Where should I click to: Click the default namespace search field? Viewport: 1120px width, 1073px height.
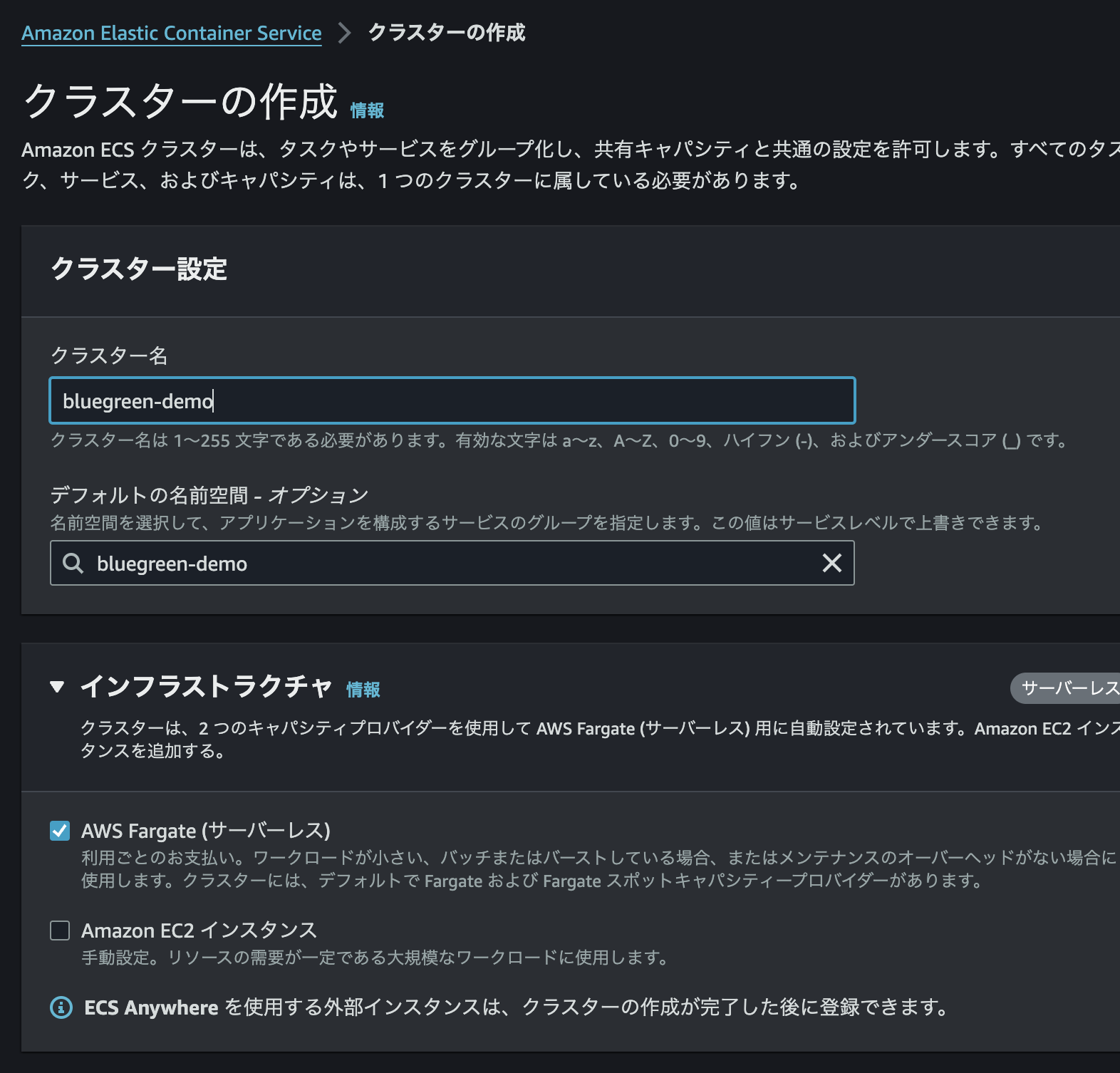(x=452, y=563)
